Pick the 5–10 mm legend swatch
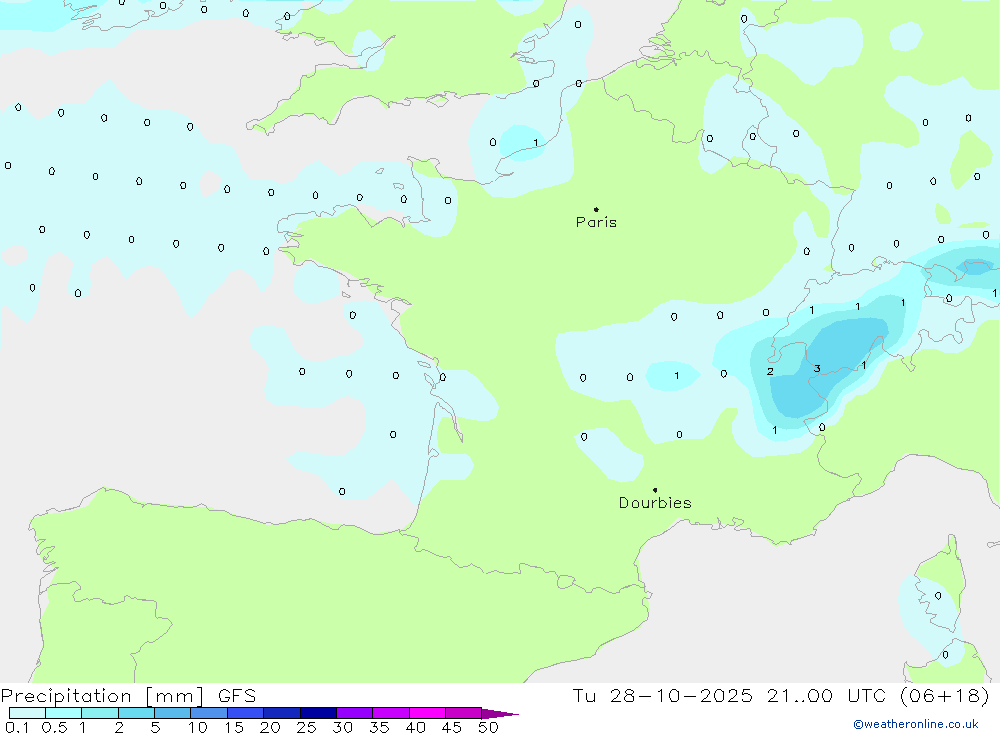This screenshot has height=733, width=1000. (173, 713)
